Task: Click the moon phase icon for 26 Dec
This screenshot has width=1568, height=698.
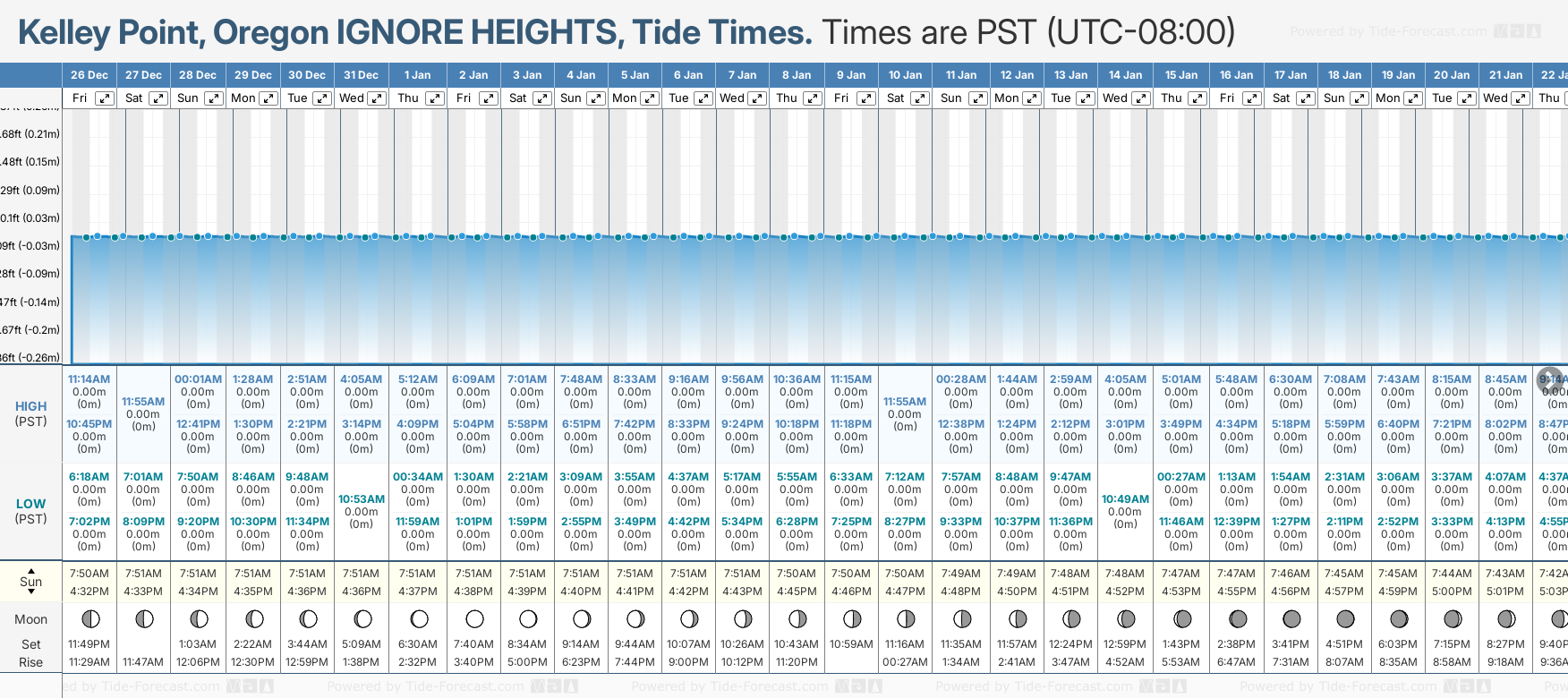Action: [x=89, y=618]
